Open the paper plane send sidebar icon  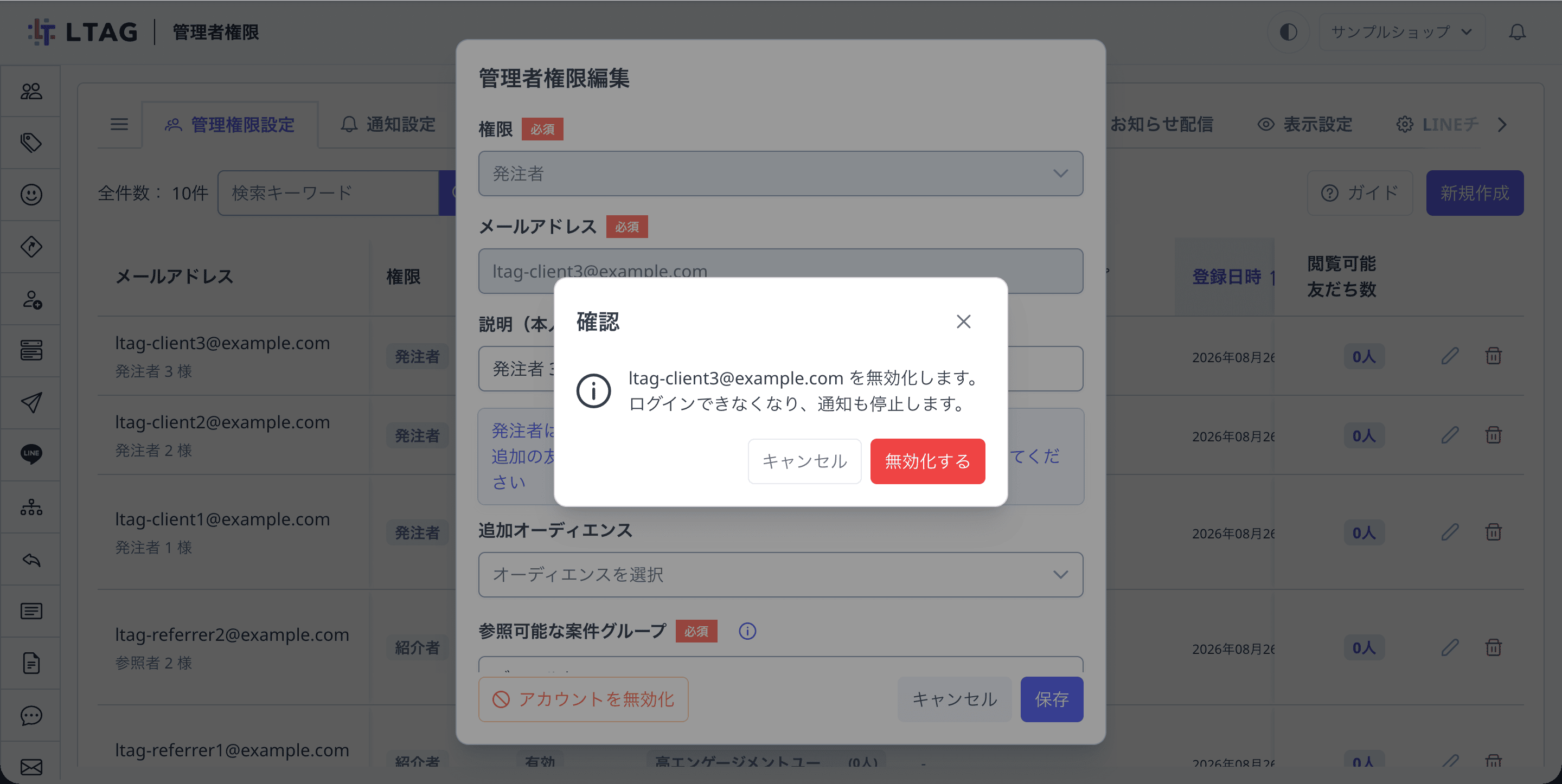(x=31, y=403)
